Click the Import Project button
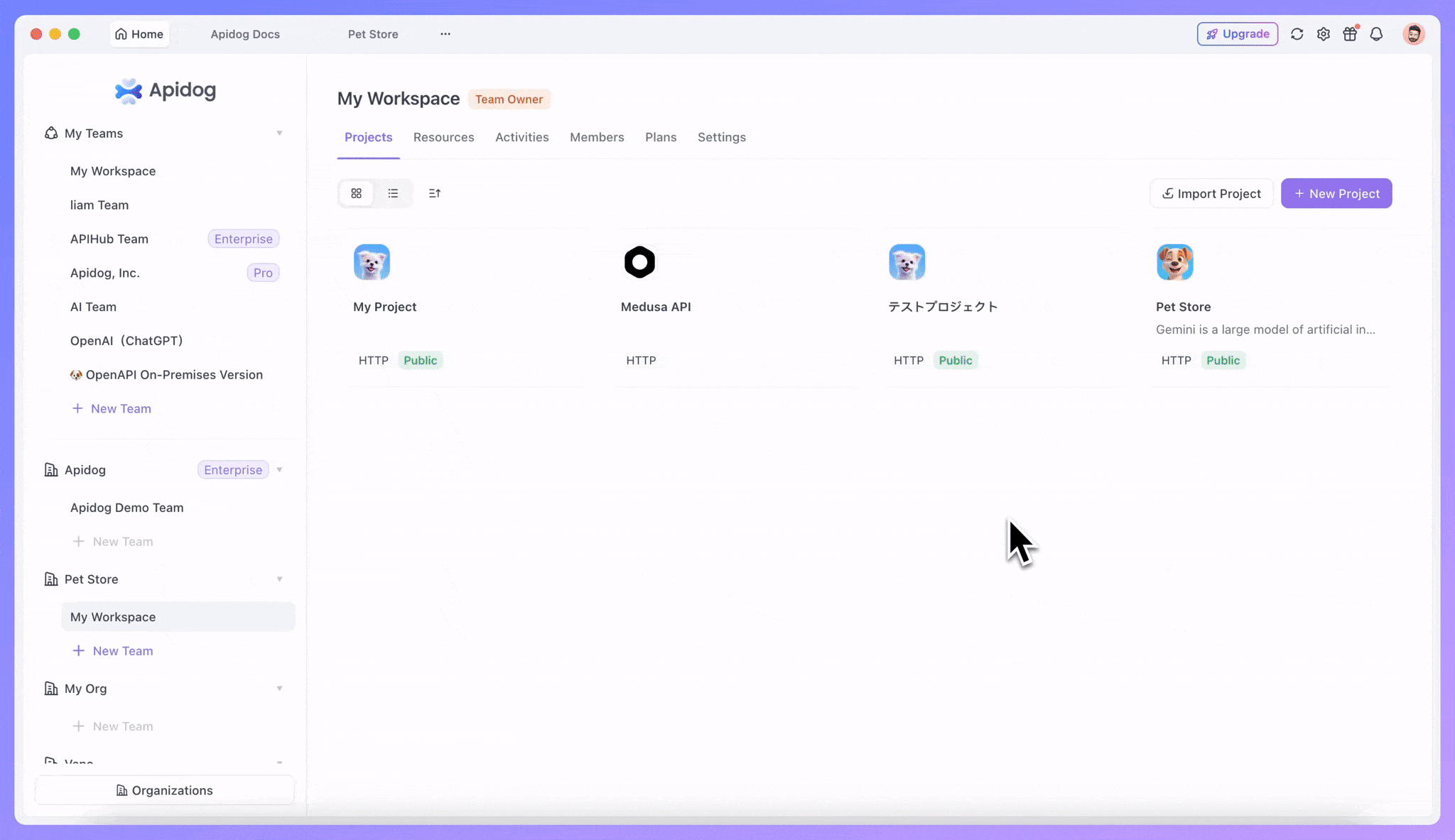Image resolution: width=1455 pixels, height=840 pixels. 1211,193
